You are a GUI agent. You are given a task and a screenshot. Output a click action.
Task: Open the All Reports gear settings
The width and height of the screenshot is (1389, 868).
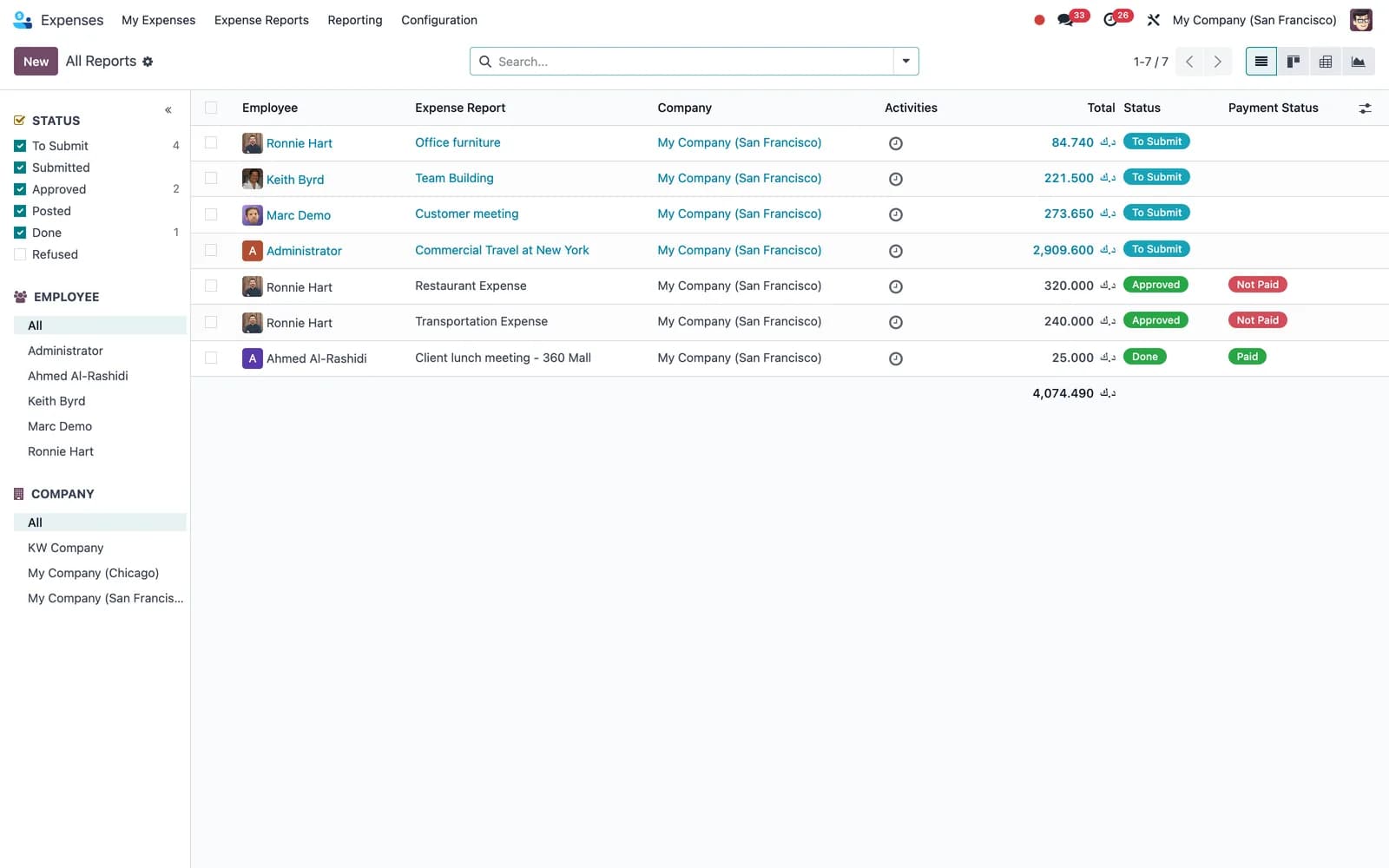[x=148, y=62]
